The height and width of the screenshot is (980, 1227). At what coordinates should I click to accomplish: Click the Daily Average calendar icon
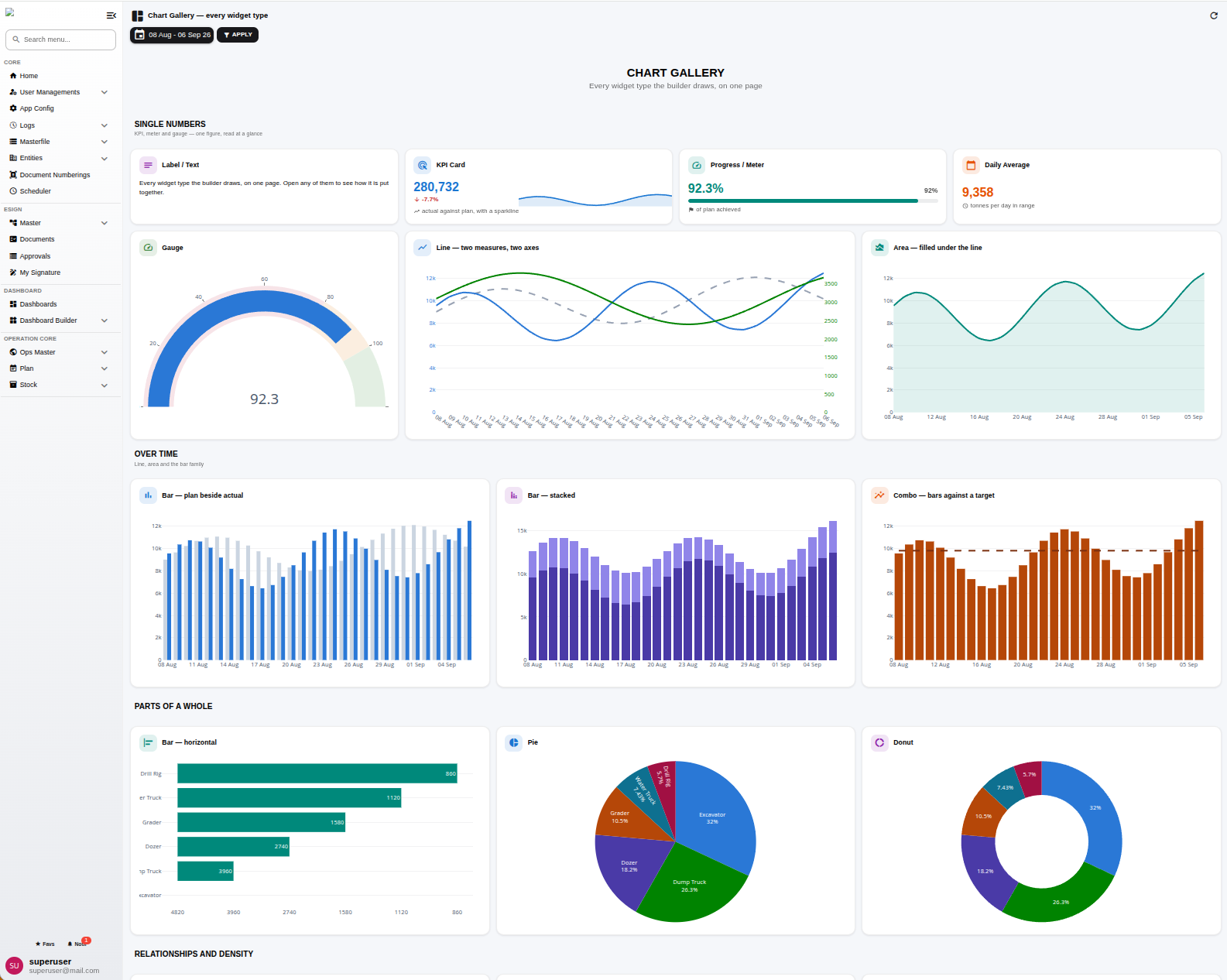(971, 165)
